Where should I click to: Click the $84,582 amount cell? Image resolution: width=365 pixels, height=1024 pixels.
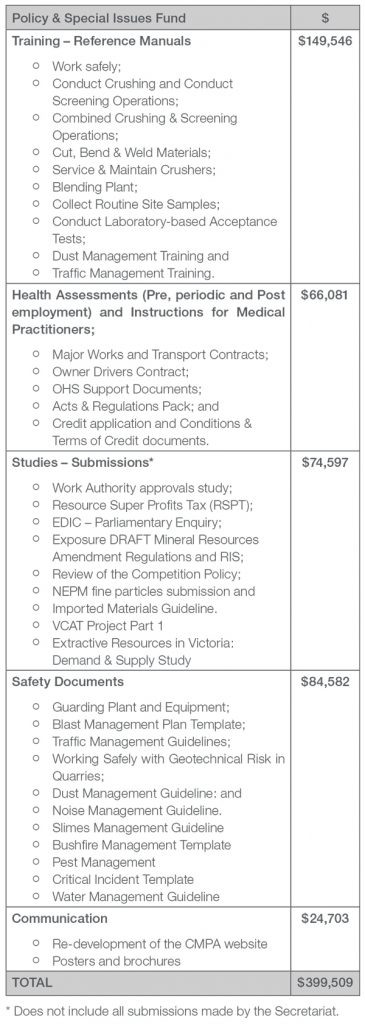pyautogui.click(x=326, y=682)
